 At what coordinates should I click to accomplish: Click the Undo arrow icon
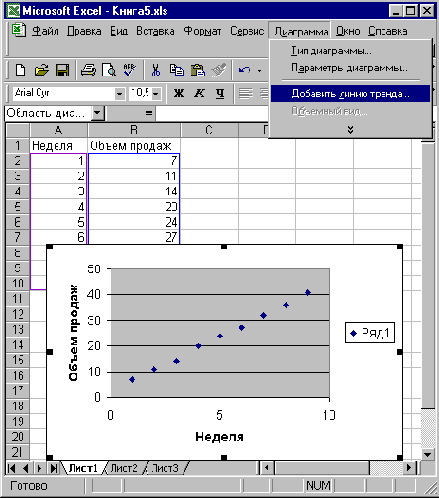(x=244, y=70)
